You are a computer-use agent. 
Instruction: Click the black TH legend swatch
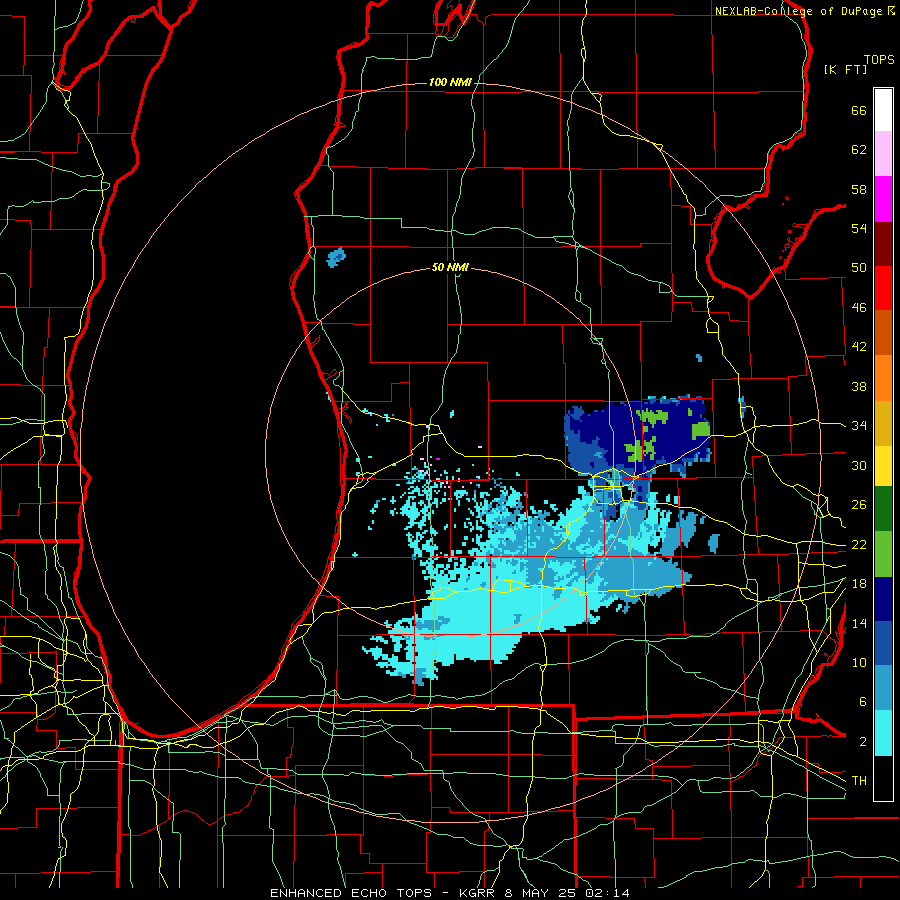click(x=883, y=778)
